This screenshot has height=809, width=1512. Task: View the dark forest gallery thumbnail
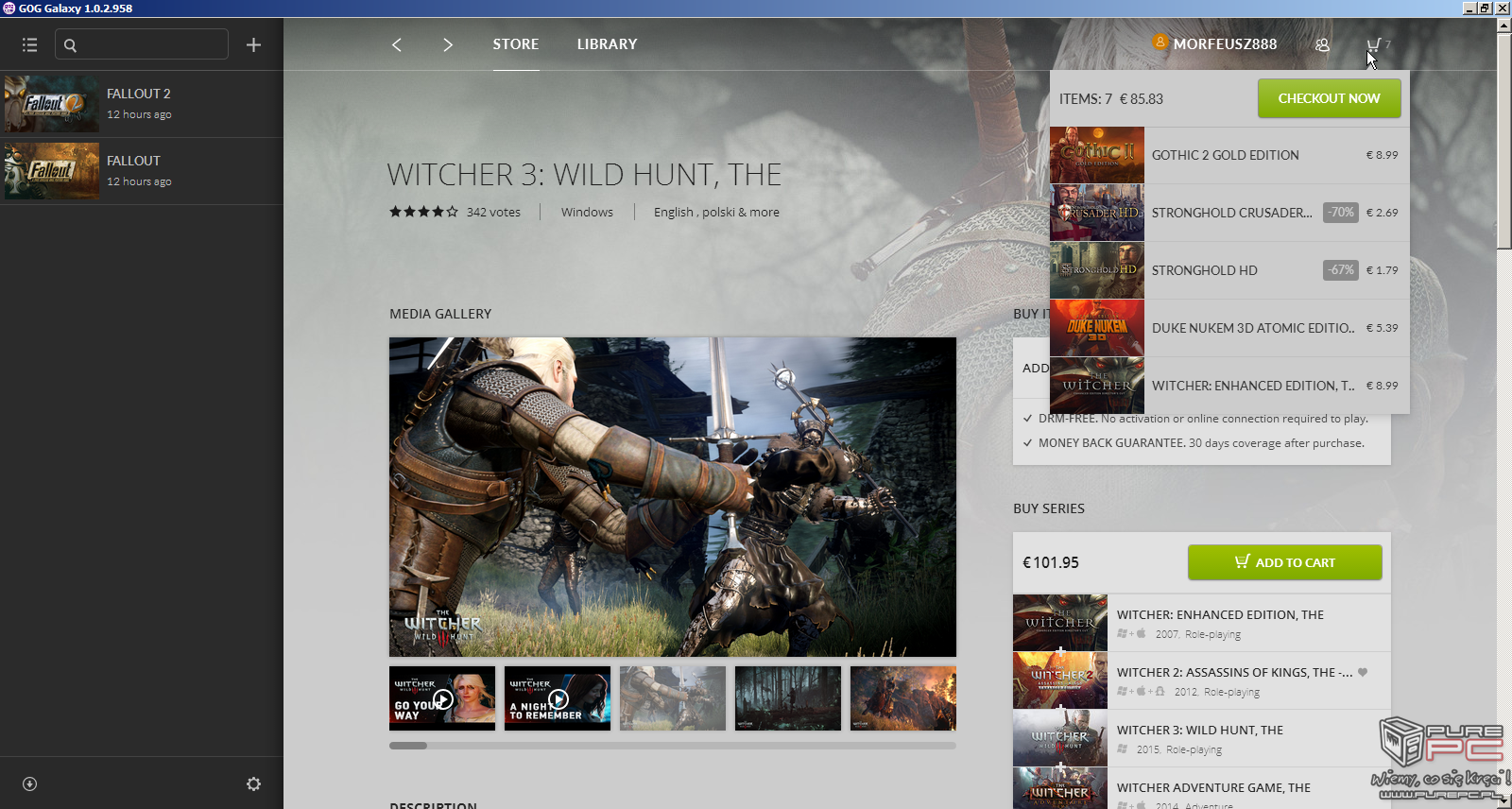(x=788, y=698)
